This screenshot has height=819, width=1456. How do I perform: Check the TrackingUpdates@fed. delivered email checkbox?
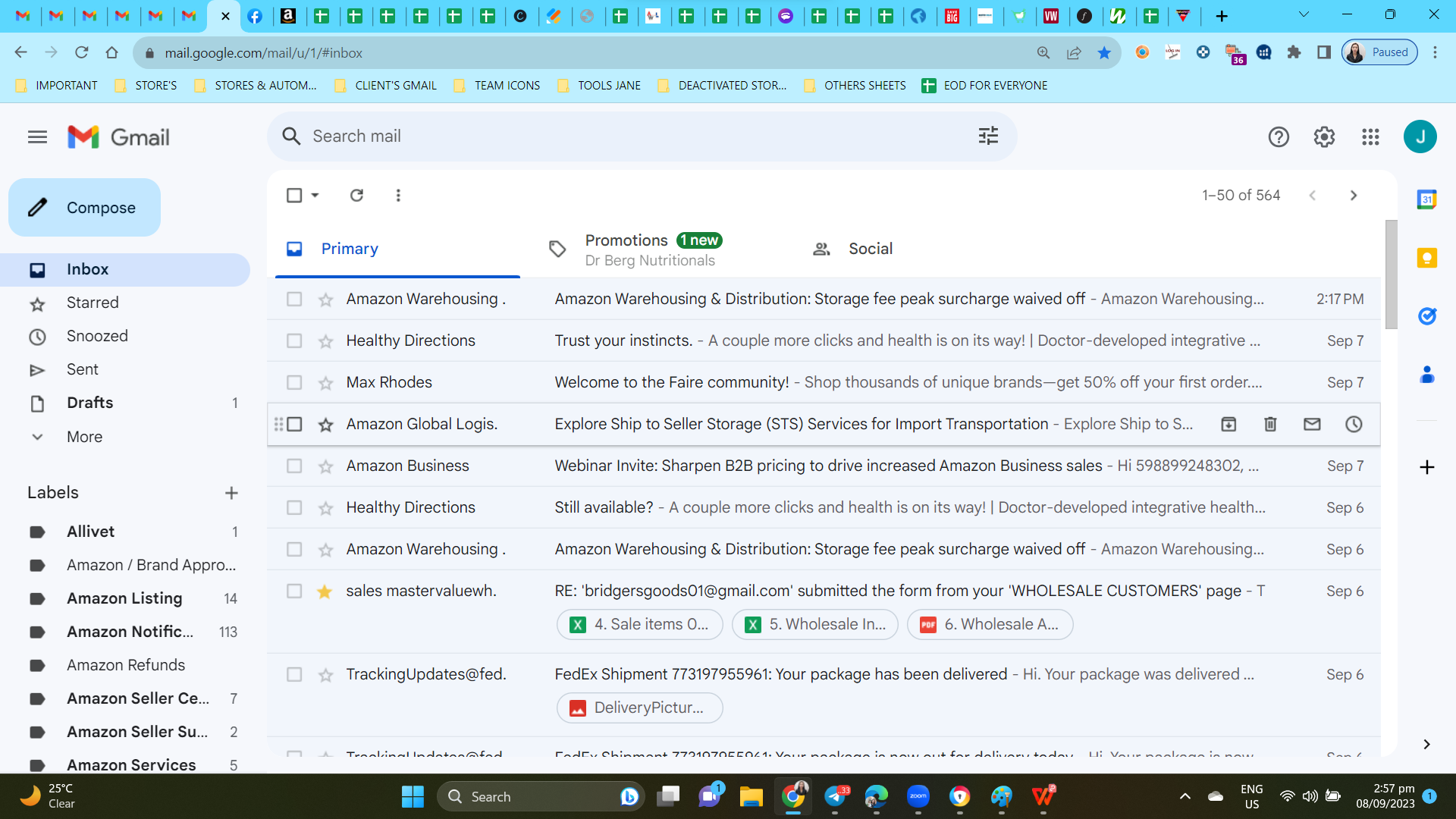point(294,675)
